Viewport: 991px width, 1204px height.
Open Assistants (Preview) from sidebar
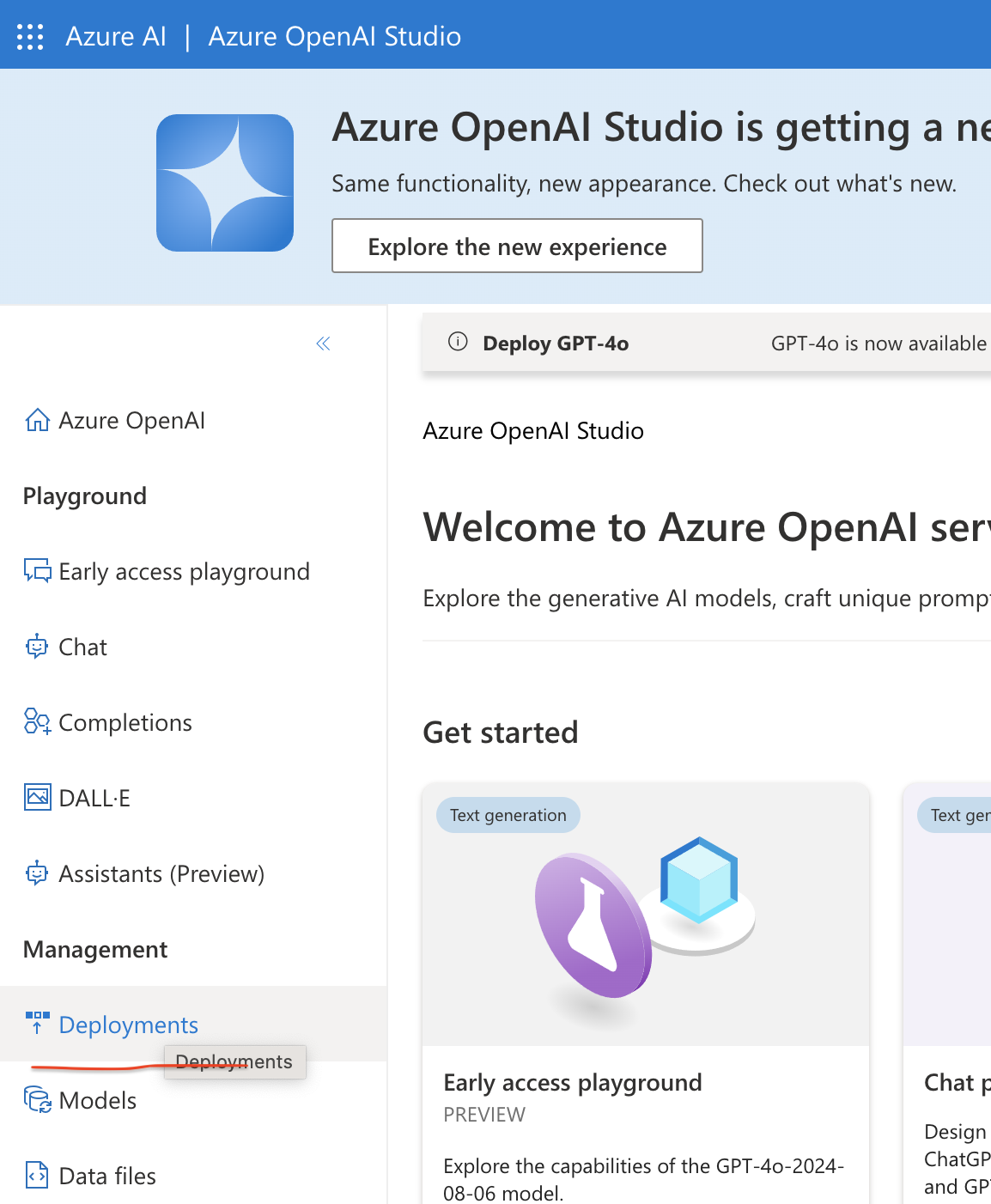[x=161, y=873]
